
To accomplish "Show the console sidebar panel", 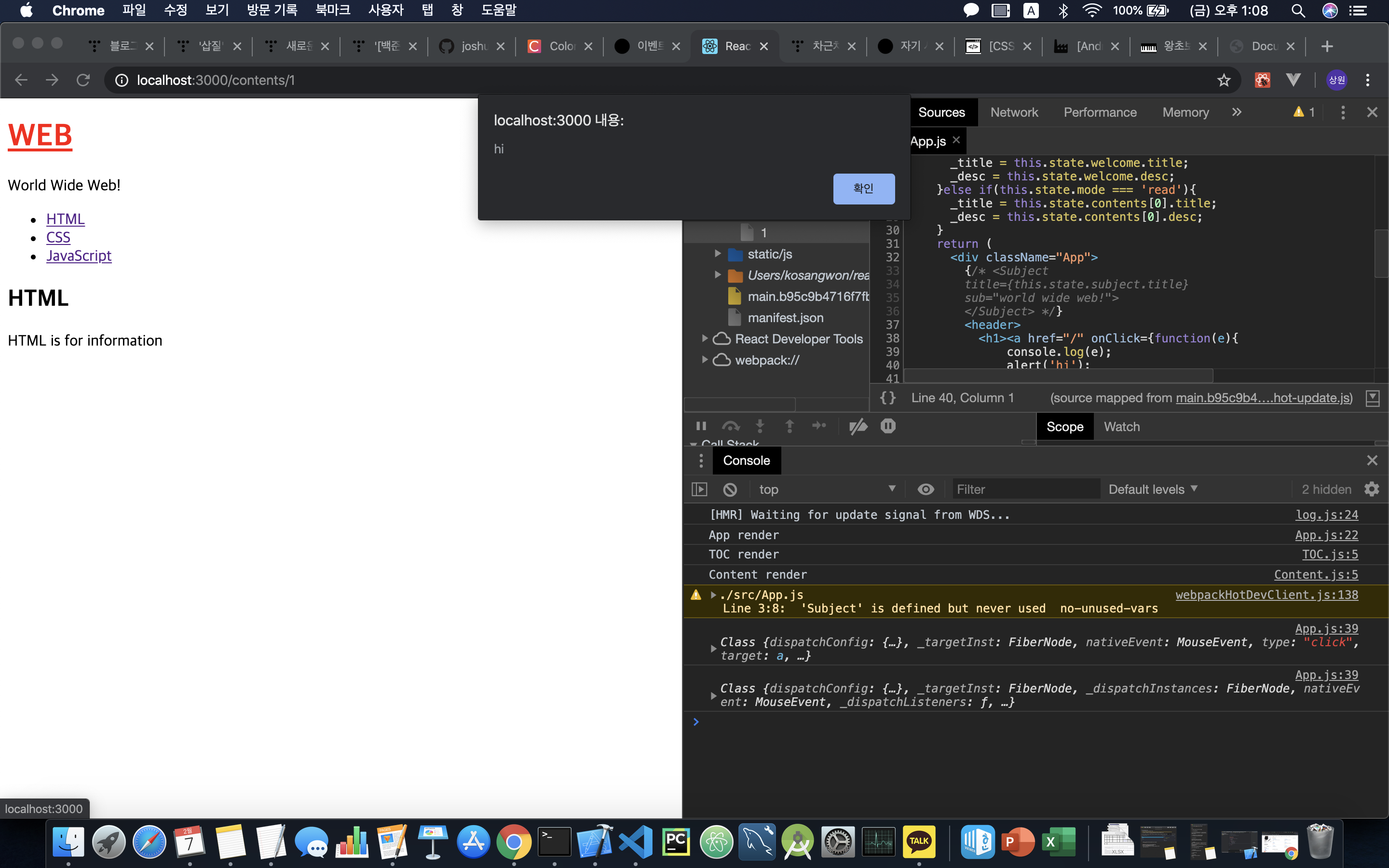I will (699, 489).
